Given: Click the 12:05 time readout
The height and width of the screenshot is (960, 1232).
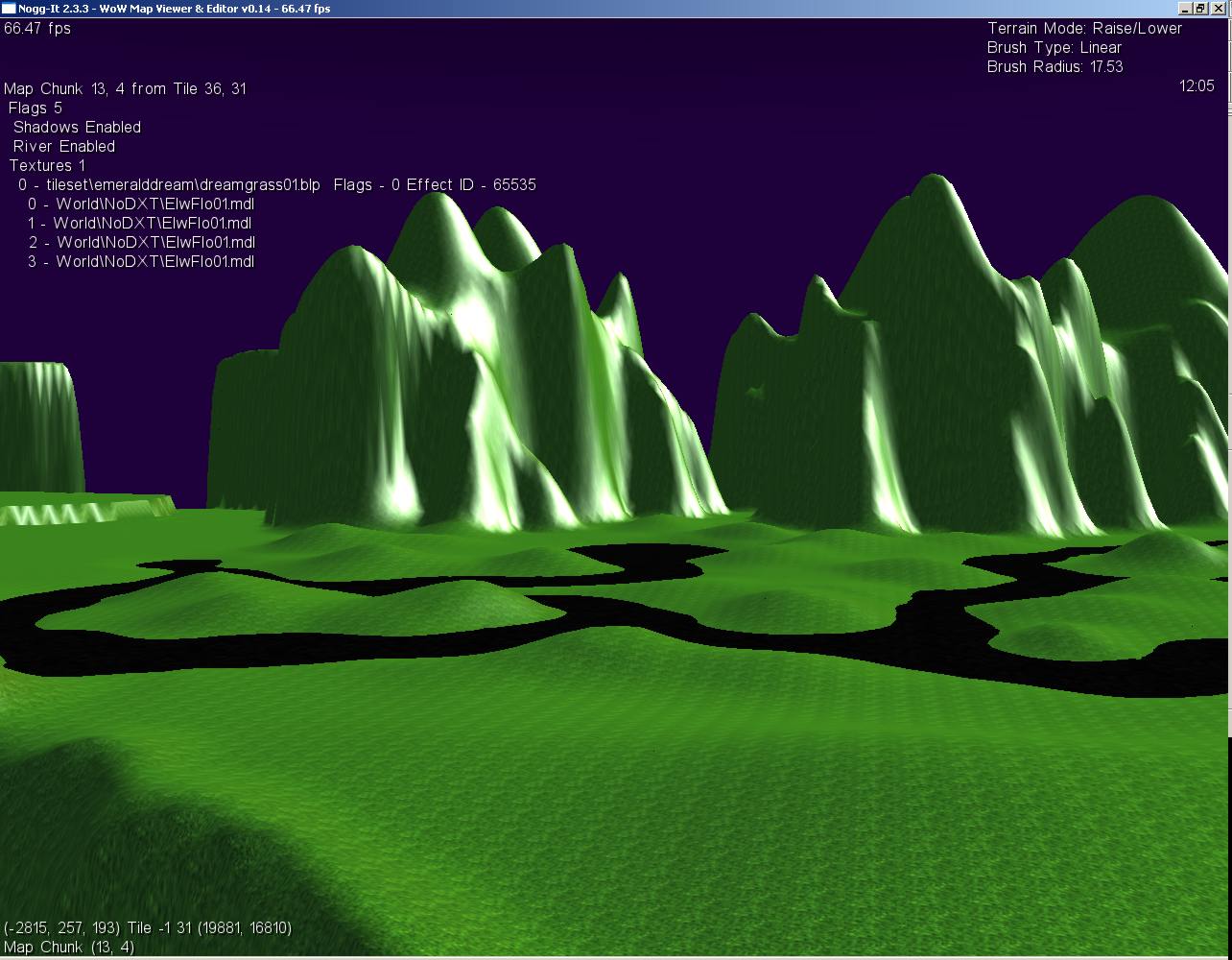Looking at the screenshot, I should (1196, 86).
